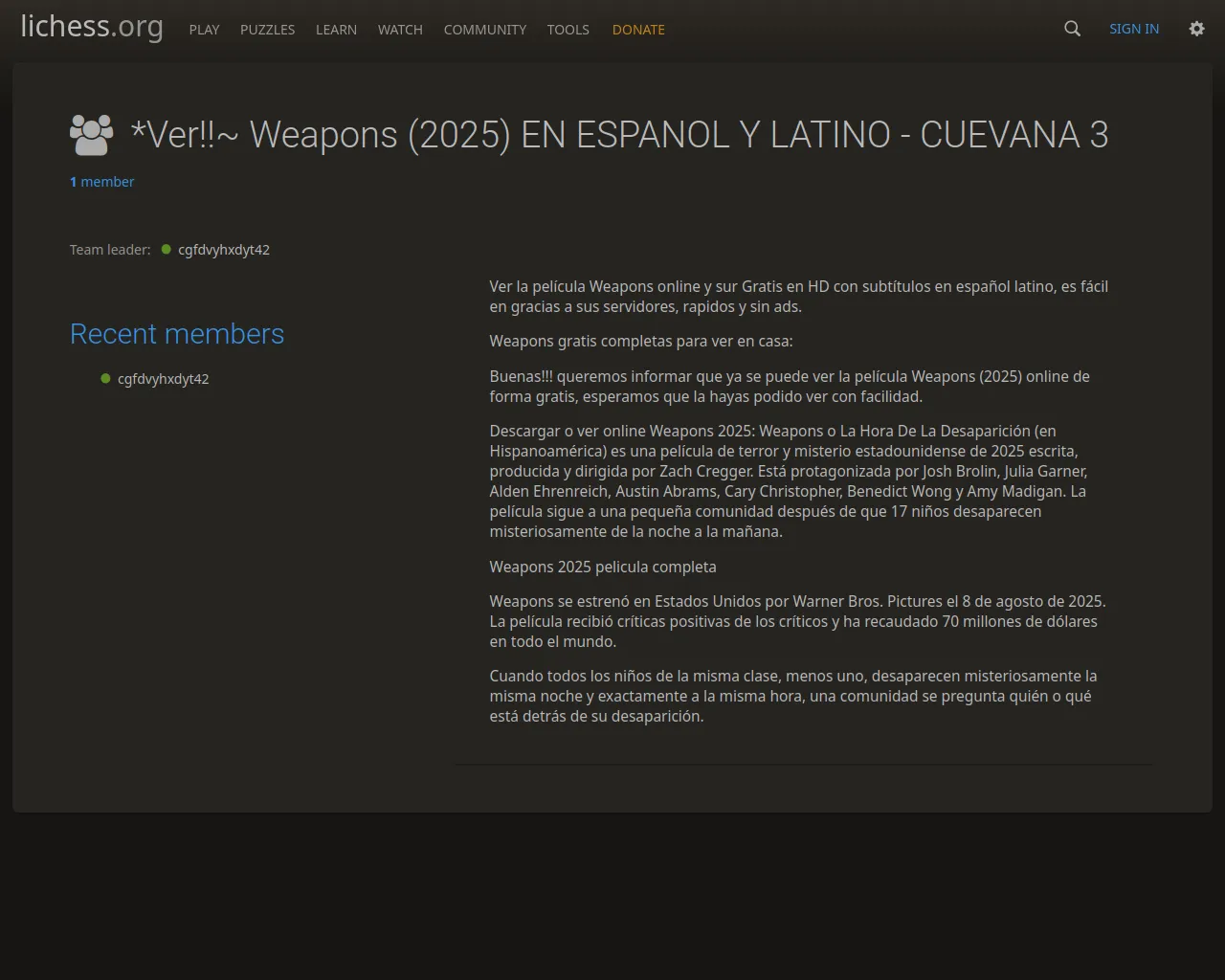Expand the COMMUNITY navigation menu

pos(484,30)
